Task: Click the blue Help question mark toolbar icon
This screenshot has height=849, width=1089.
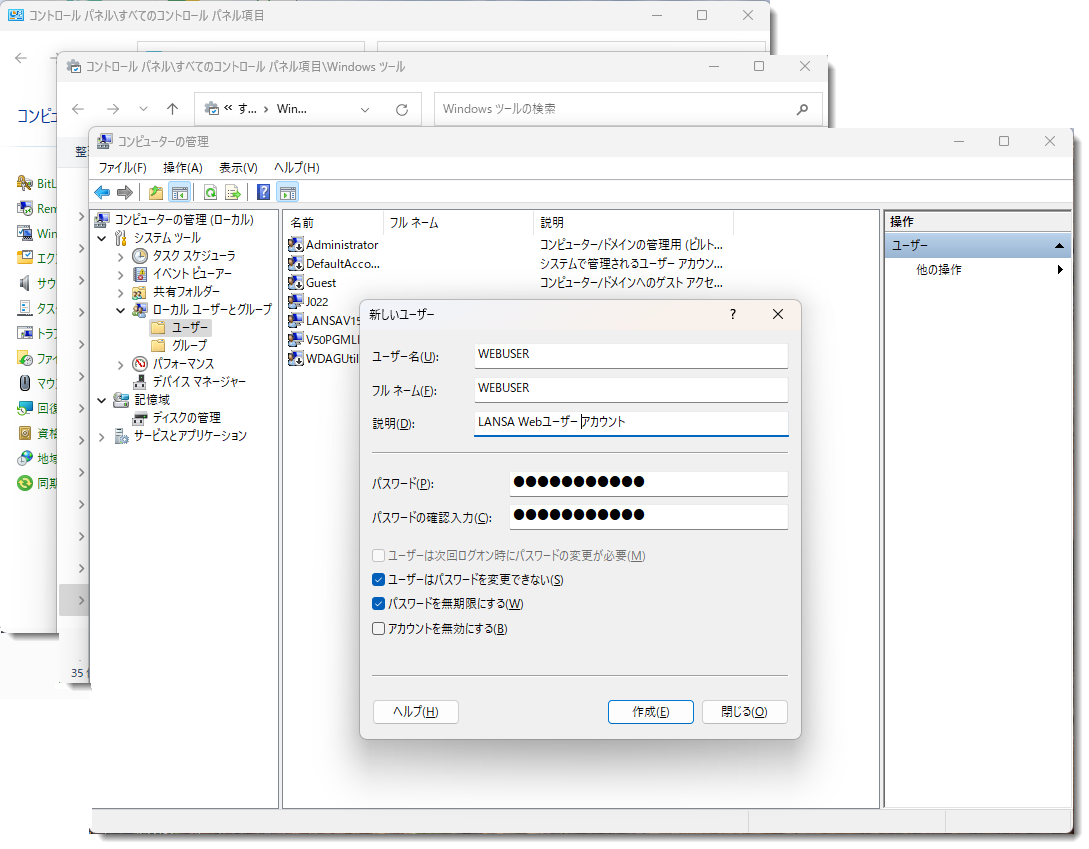Action: point(264,192)
